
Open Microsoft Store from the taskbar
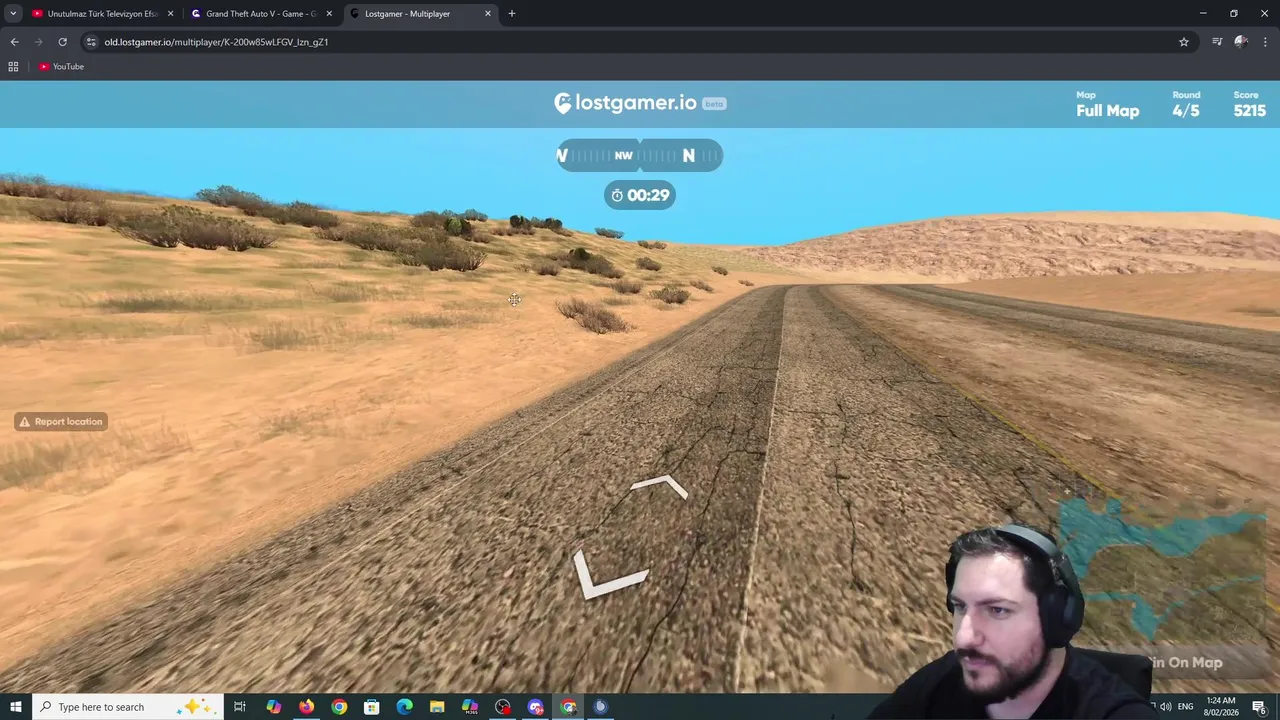coord(372,707)
